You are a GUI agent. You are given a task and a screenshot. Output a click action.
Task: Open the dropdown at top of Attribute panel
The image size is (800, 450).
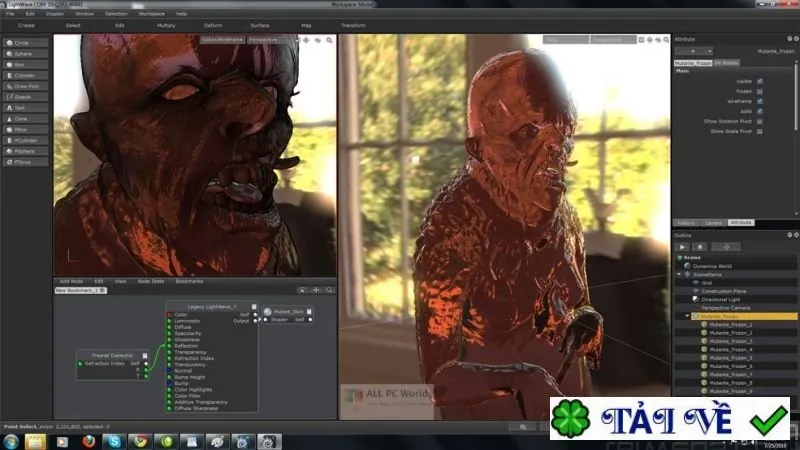(x=693, y=51)
